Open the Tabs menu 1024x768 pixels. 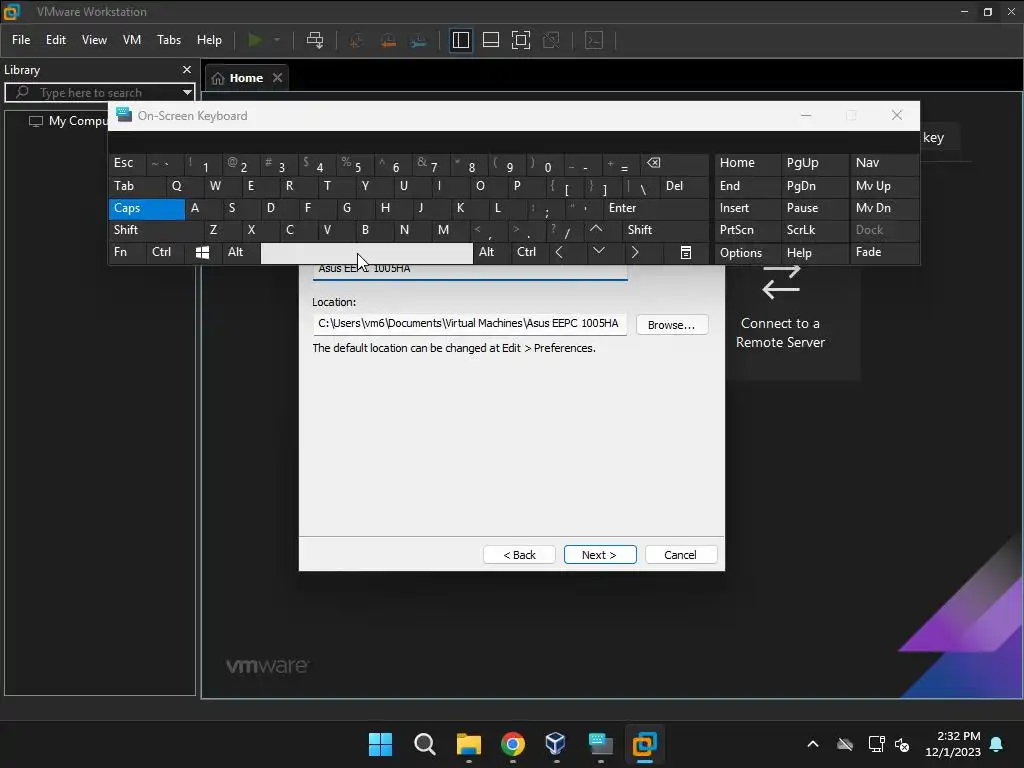click(x=168, y=40)
